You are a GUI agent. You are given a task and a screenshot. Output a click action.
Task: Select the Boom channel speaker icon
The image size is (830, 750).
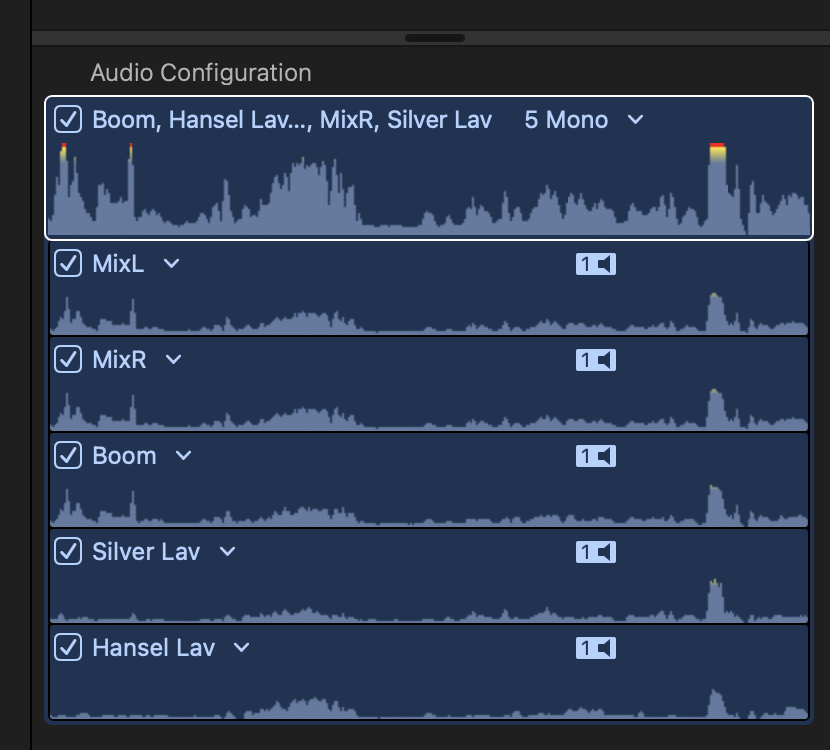tap(595, 456)
